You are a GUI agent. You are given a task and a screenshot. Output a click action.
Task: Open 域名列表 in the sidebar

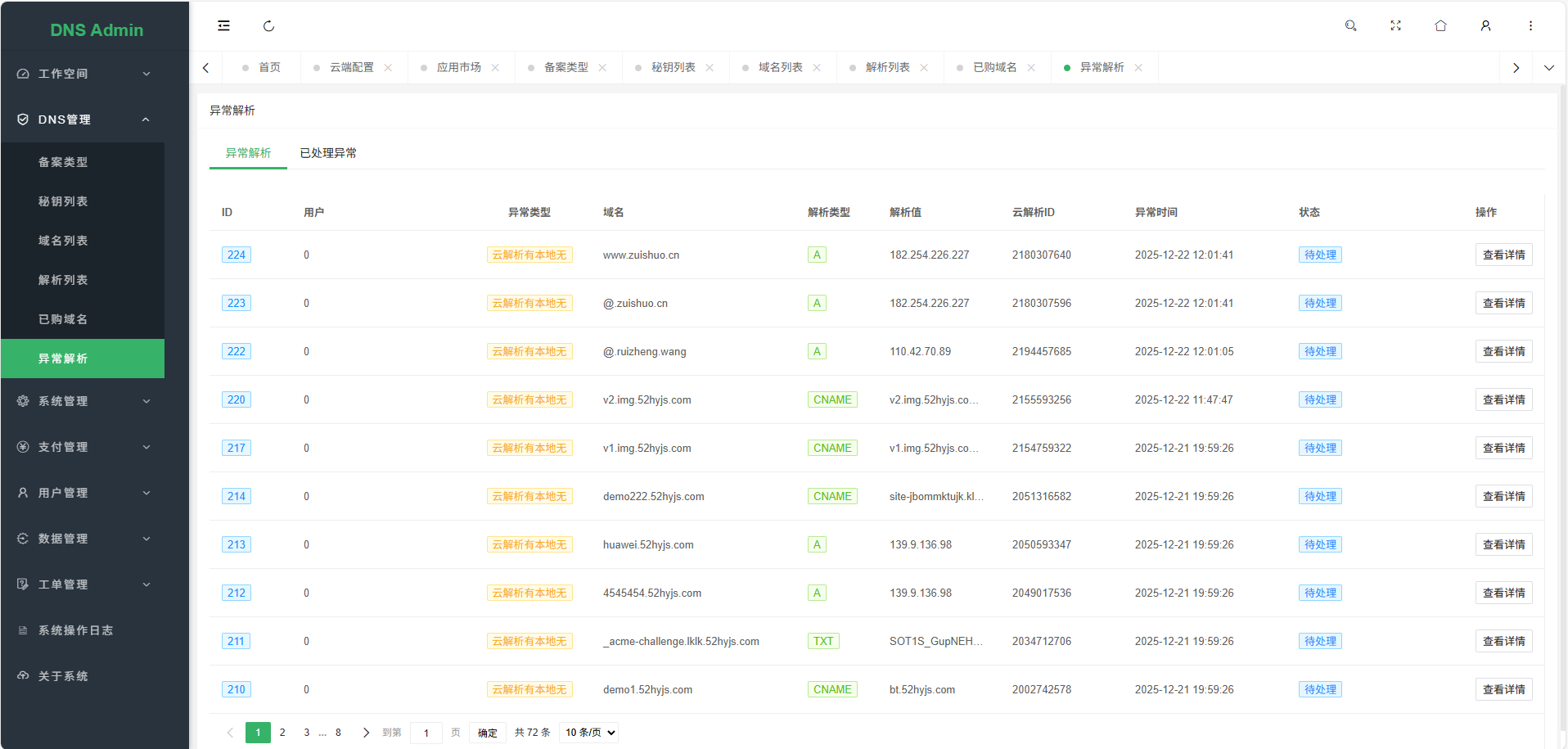[63, 241]
